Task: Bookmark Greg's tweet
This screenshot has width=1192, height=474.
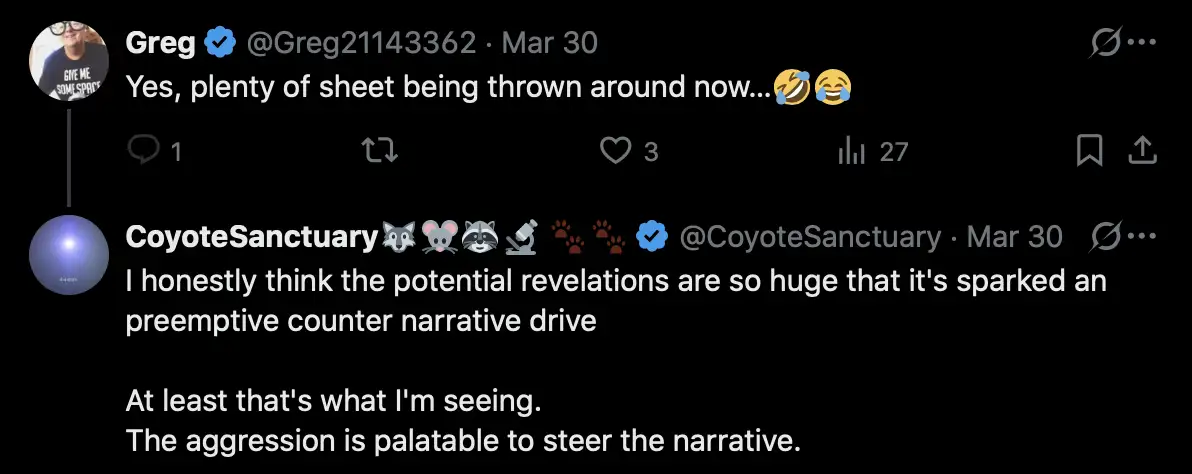Action: click(1088, 151)
